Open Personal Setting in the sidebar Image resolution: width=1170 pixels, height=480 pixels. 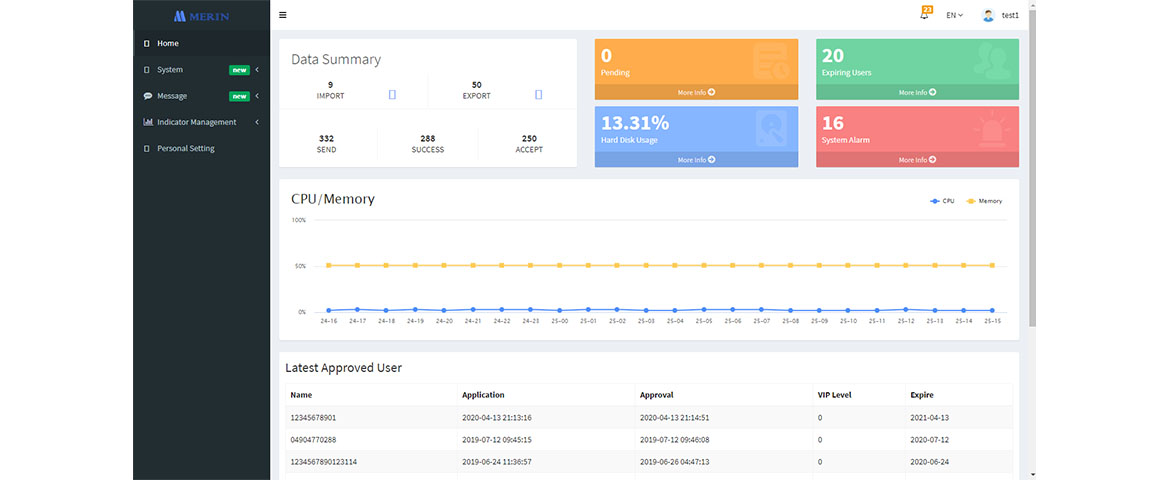(185, 148)
